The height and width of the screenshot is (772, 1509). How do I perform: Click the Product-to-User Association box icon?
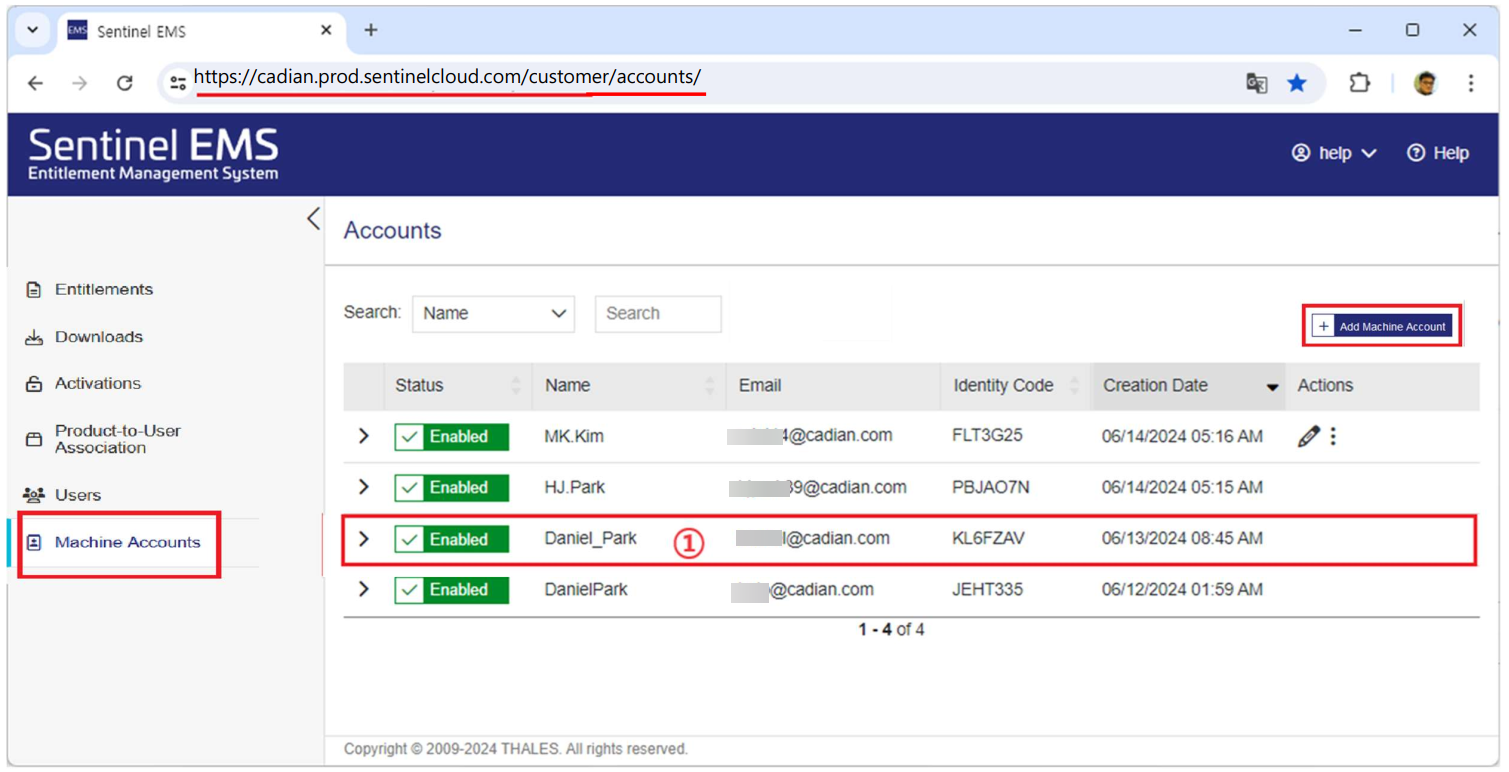pos(34,439)
